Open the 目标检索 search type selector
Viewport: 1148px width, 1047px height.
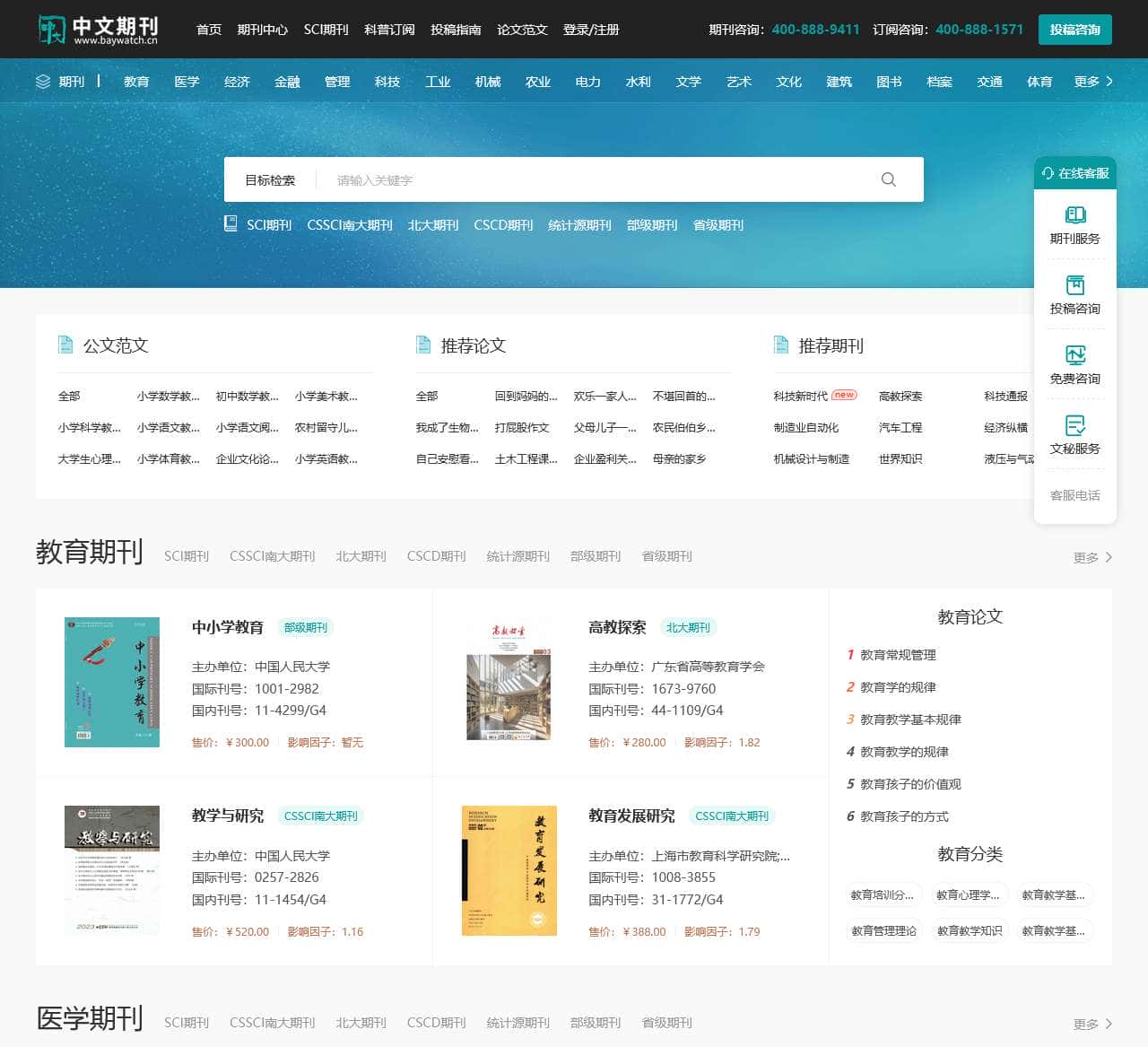tap(270, 180)
